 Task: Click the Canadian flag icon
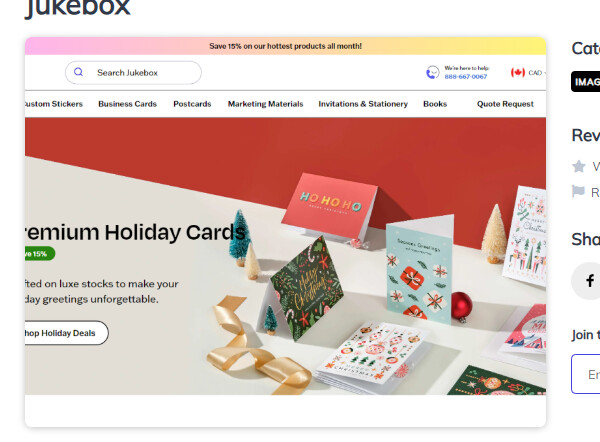click(x=518, y=72)
